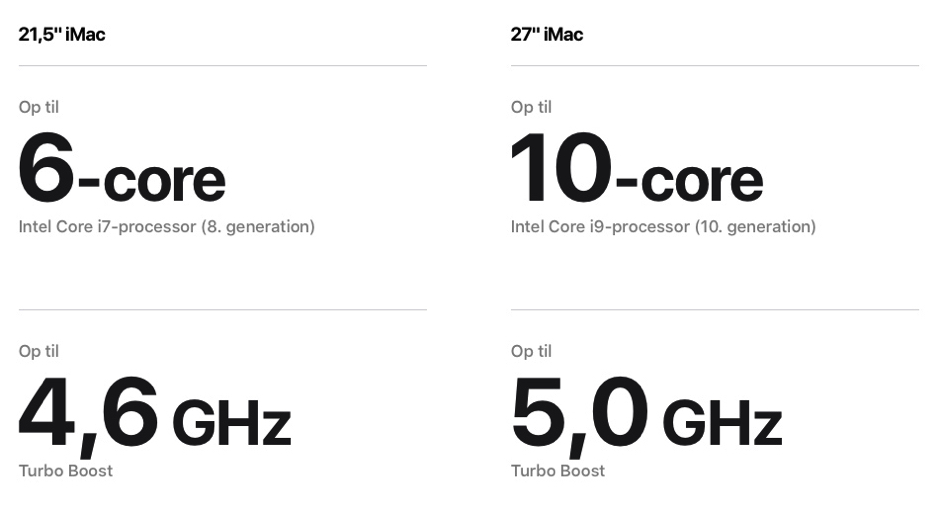
Task: Click "Op til" above 10-core
Action: (531, 107)
